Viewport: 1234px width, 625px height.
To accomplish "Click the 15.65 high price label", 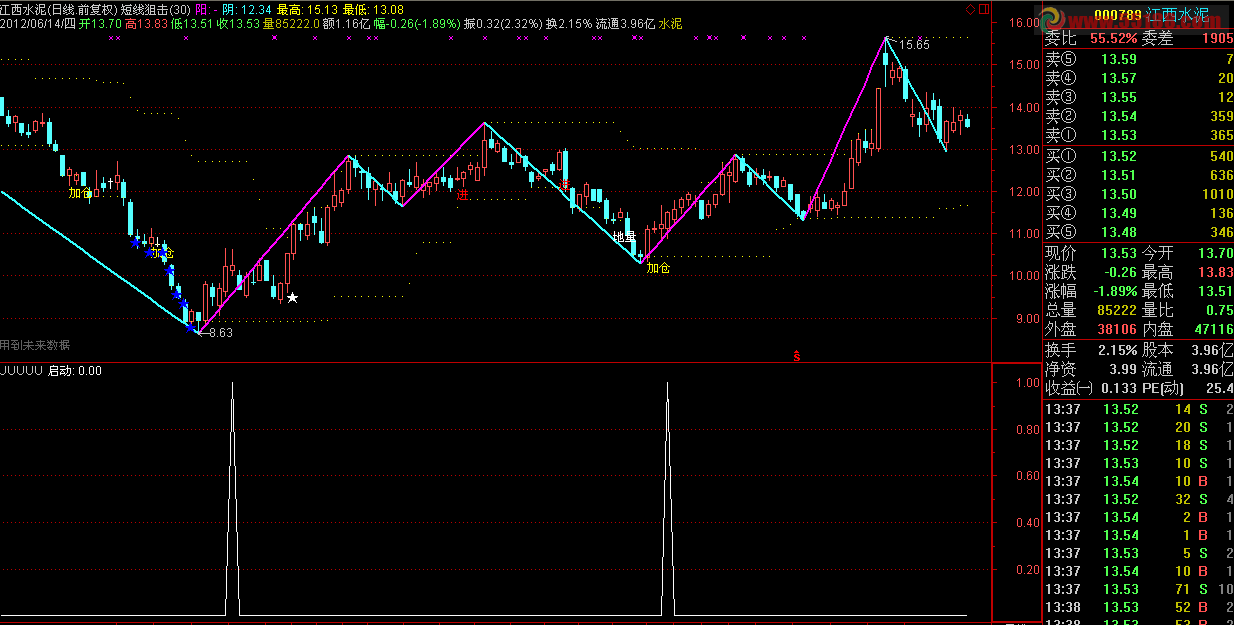I will [x=912, y=45].
